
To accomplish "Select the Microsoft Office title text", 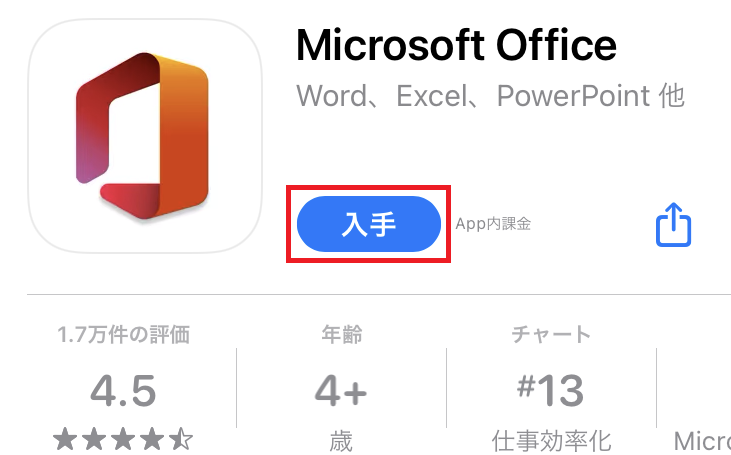I will (456, 45).
